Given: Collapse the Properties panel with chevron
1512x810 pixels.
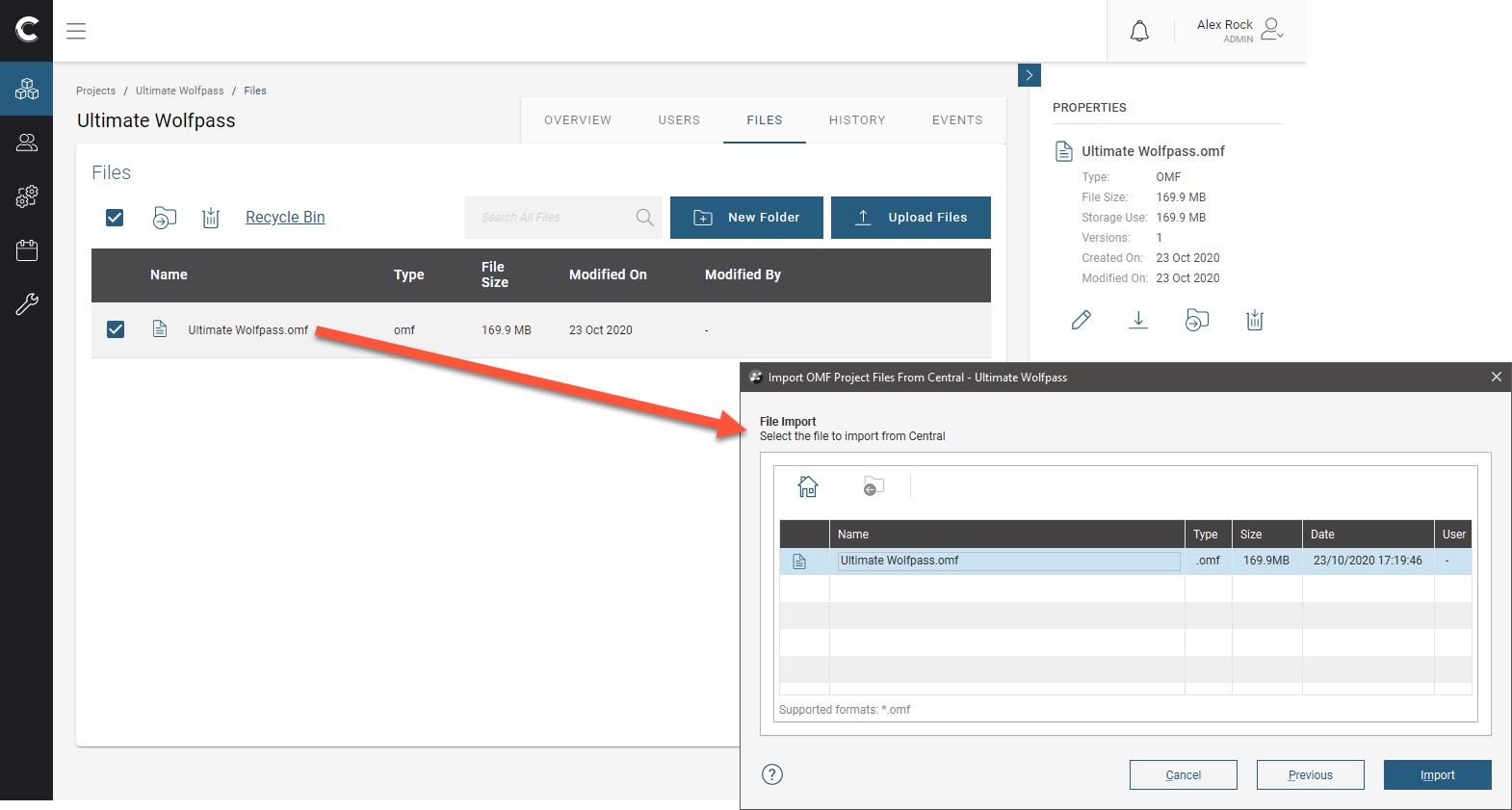Looking at the screenshot, I should (1029, 75).
